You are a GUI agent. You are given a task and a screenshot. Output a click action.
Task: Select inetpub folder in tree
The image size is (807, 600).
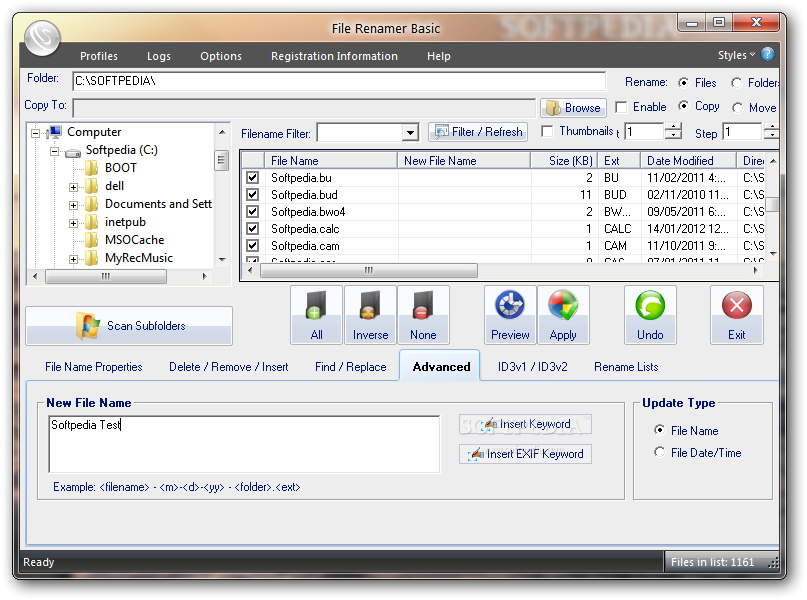[125, 222]
